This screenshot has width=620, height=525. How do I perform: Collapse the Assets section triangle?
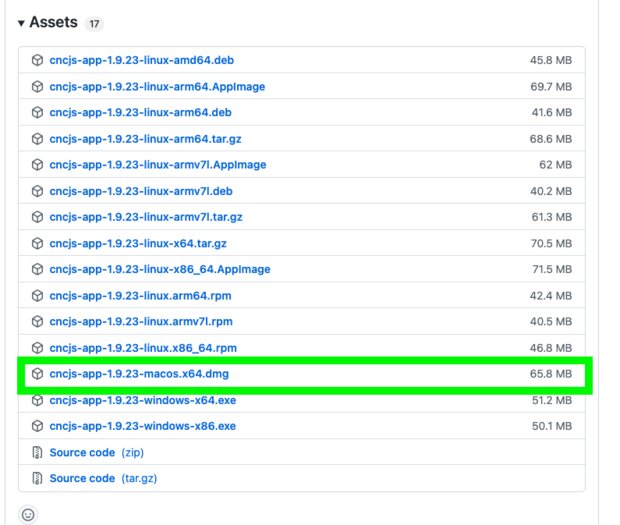click(x=21, y=23)
